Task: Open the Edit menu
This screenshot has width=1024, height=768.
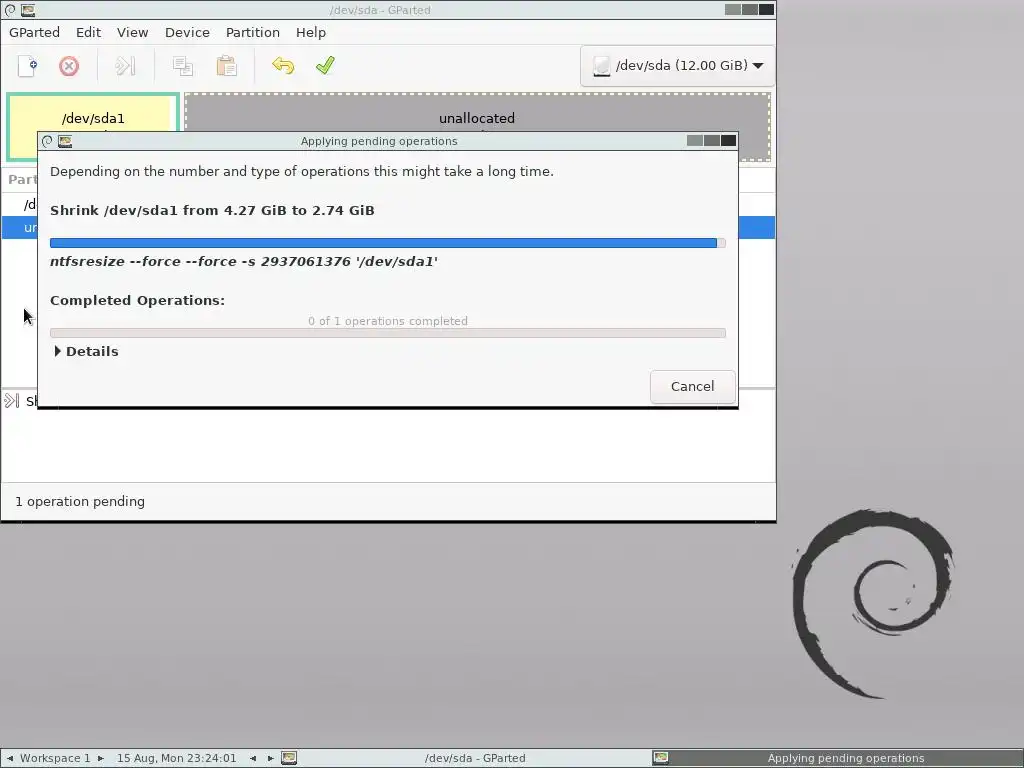Action: coord(88,32)
